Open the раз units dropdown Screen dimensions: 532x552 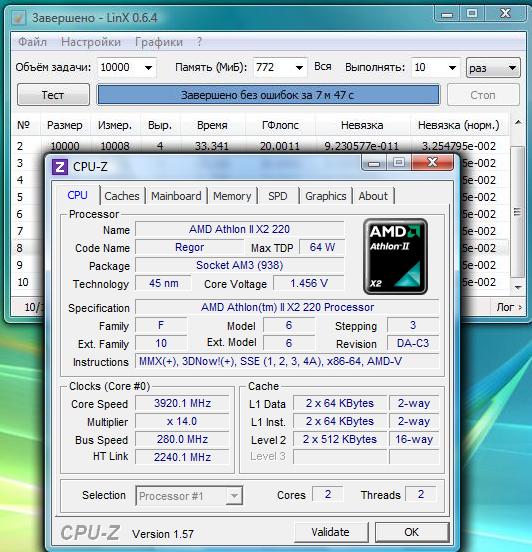pos(493,68)
